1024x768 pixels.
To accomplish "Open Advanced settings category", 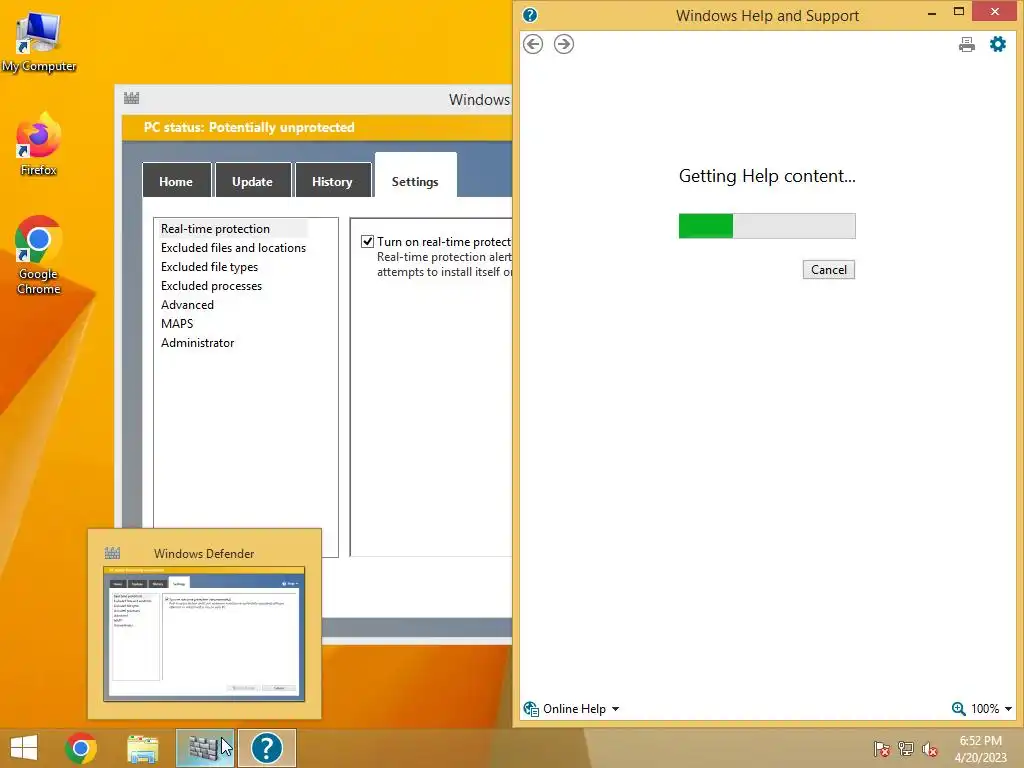I will click(187, 304).
